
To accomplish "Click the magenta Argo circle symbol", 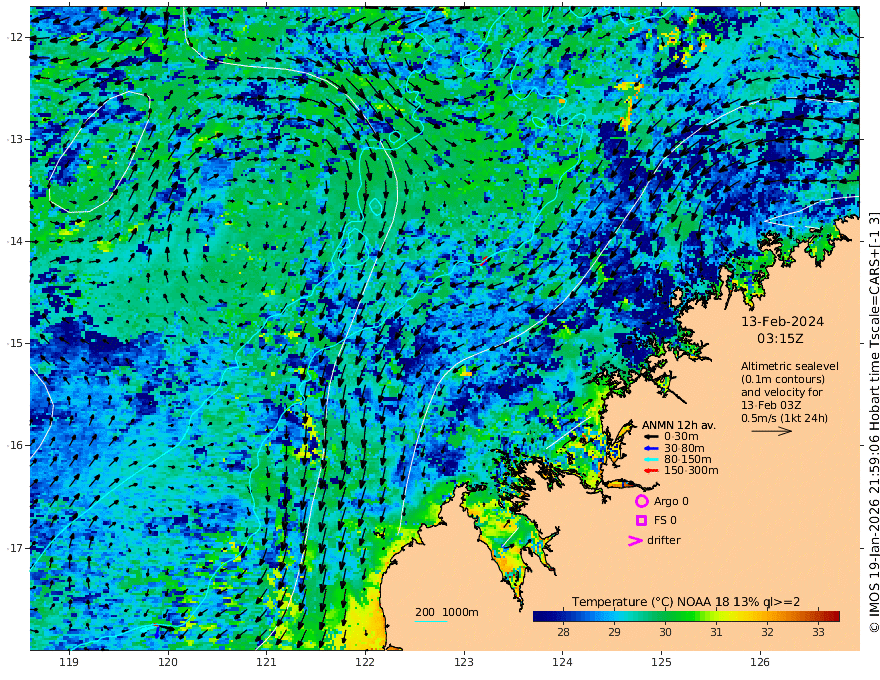I will (x=641, y=501).
